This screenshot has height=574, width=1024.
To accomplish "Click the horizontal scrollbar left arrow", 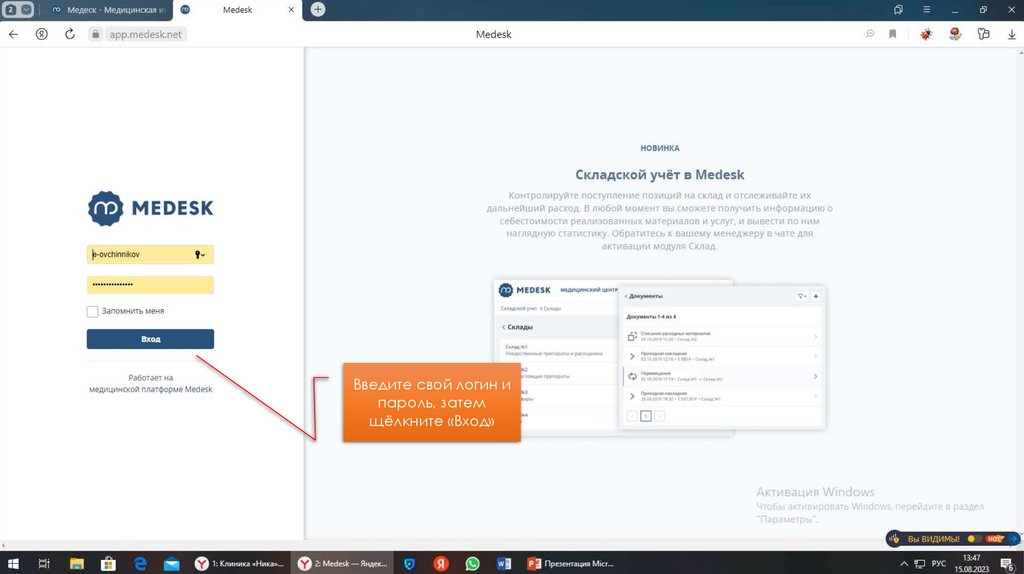I will point(3,545).
